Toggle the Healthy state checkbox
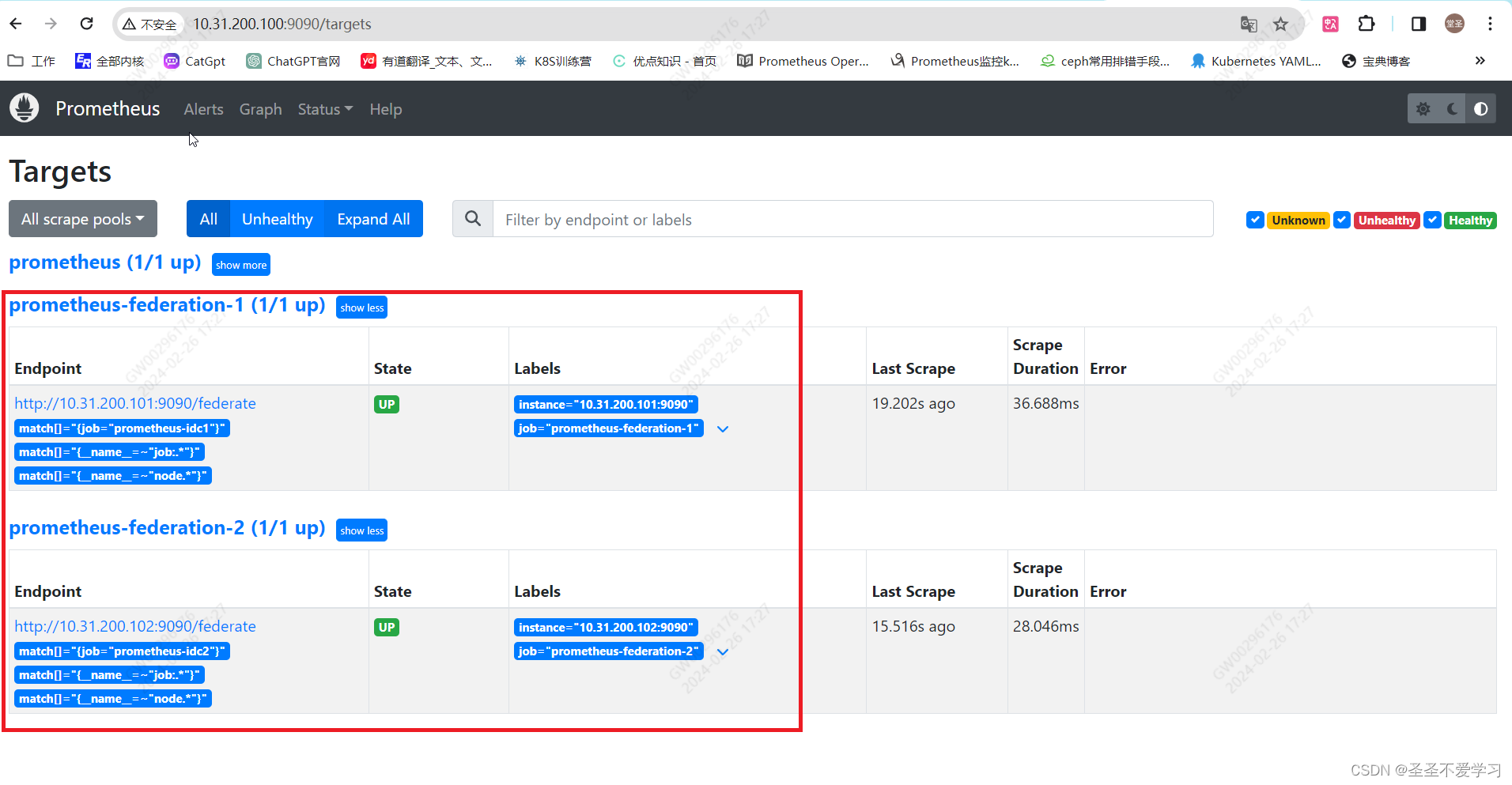Viewport: 1512px width, 785px height. [1432, 220]
